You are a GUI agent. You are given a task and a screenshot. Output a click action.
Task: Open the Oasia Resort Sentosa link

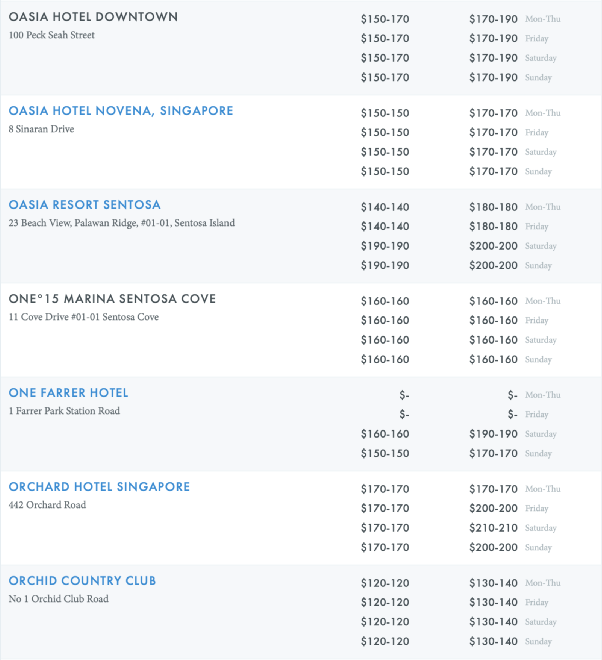coord(84,205)
